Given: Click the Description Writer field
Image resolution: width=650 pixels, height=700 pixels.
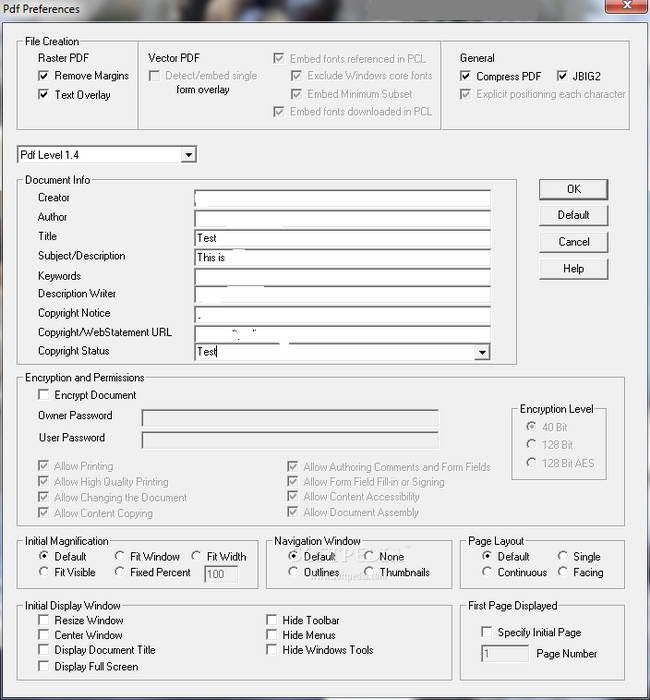Looking at the screenshot, I should point(342,295).
